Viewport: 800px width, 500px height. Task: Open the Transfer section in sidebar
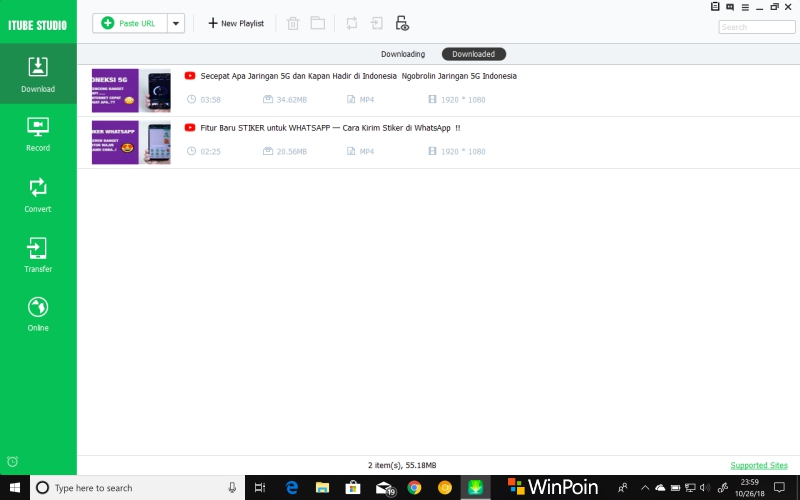pos(38,255)
